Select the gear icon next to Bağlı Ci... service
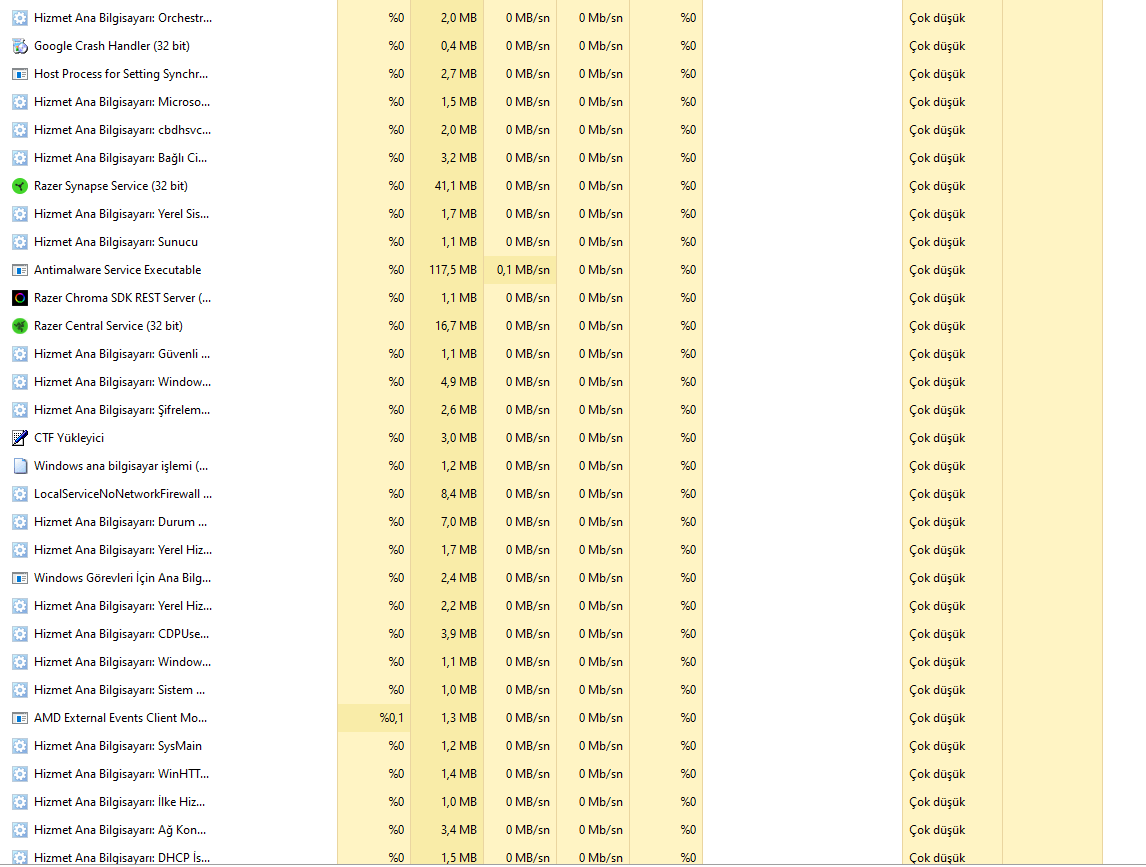Image resolution: width=1146 pixels, height=867 pixels. [20, 158]
